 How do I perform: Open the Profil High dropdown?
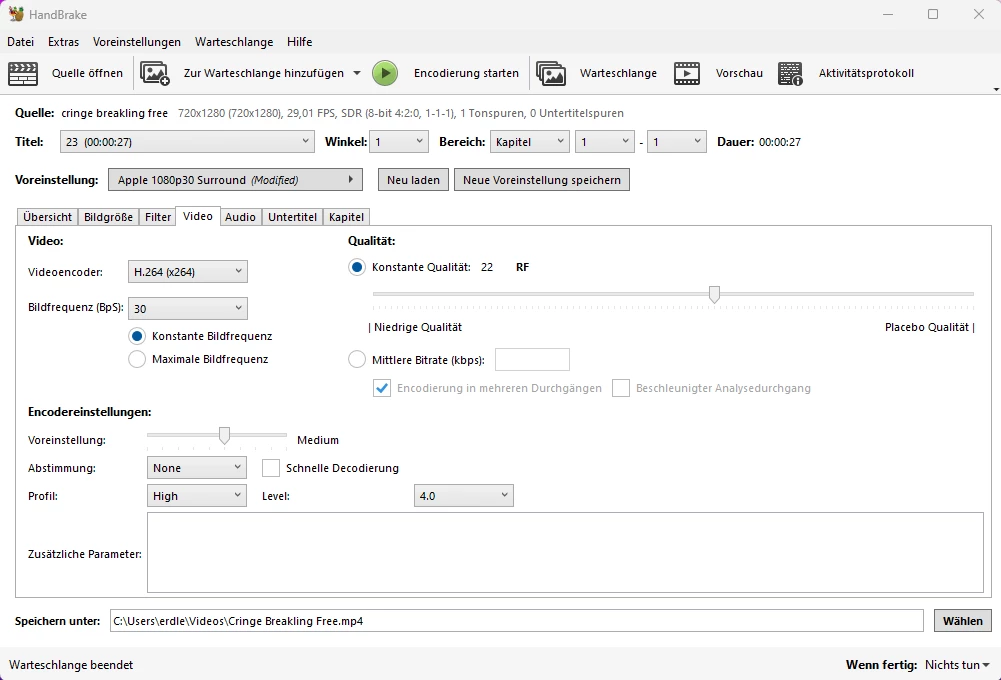pos(197,496)
